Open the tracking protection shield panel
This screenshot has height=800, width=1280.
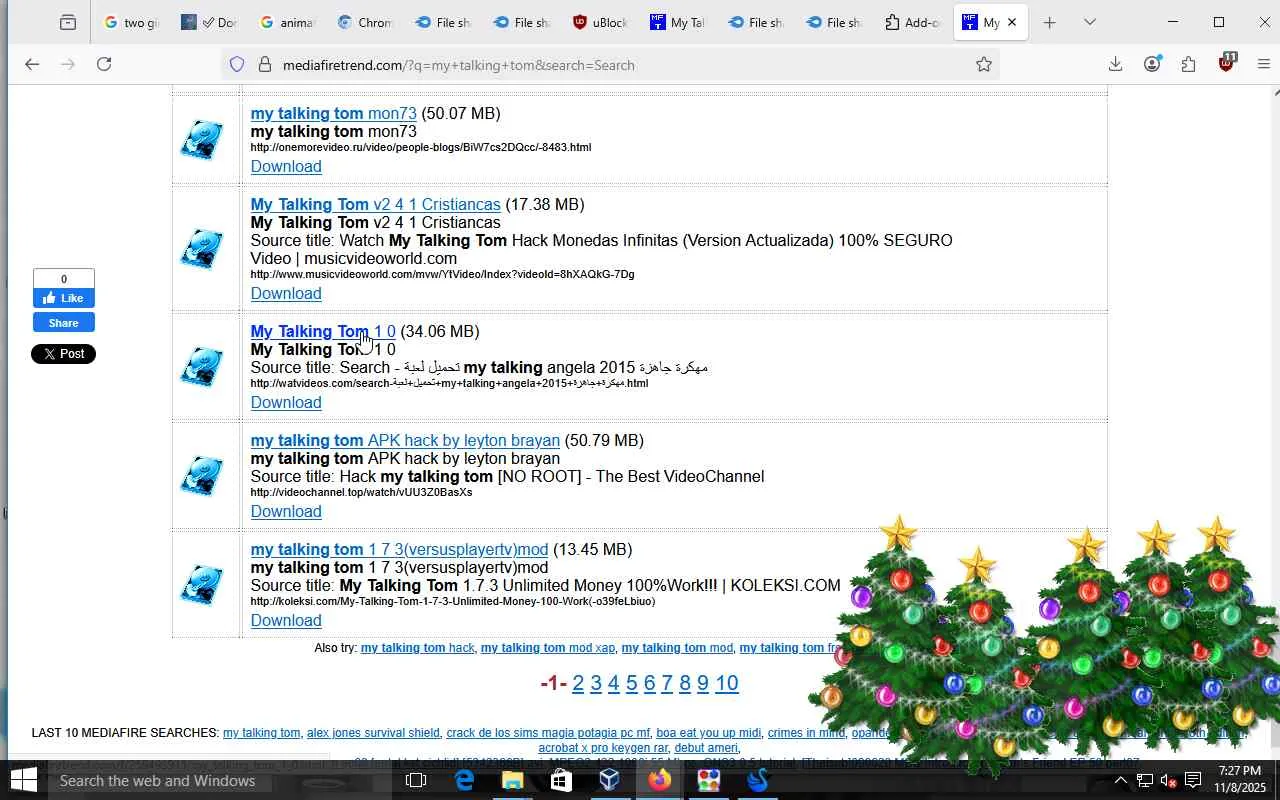coord(237,65)
